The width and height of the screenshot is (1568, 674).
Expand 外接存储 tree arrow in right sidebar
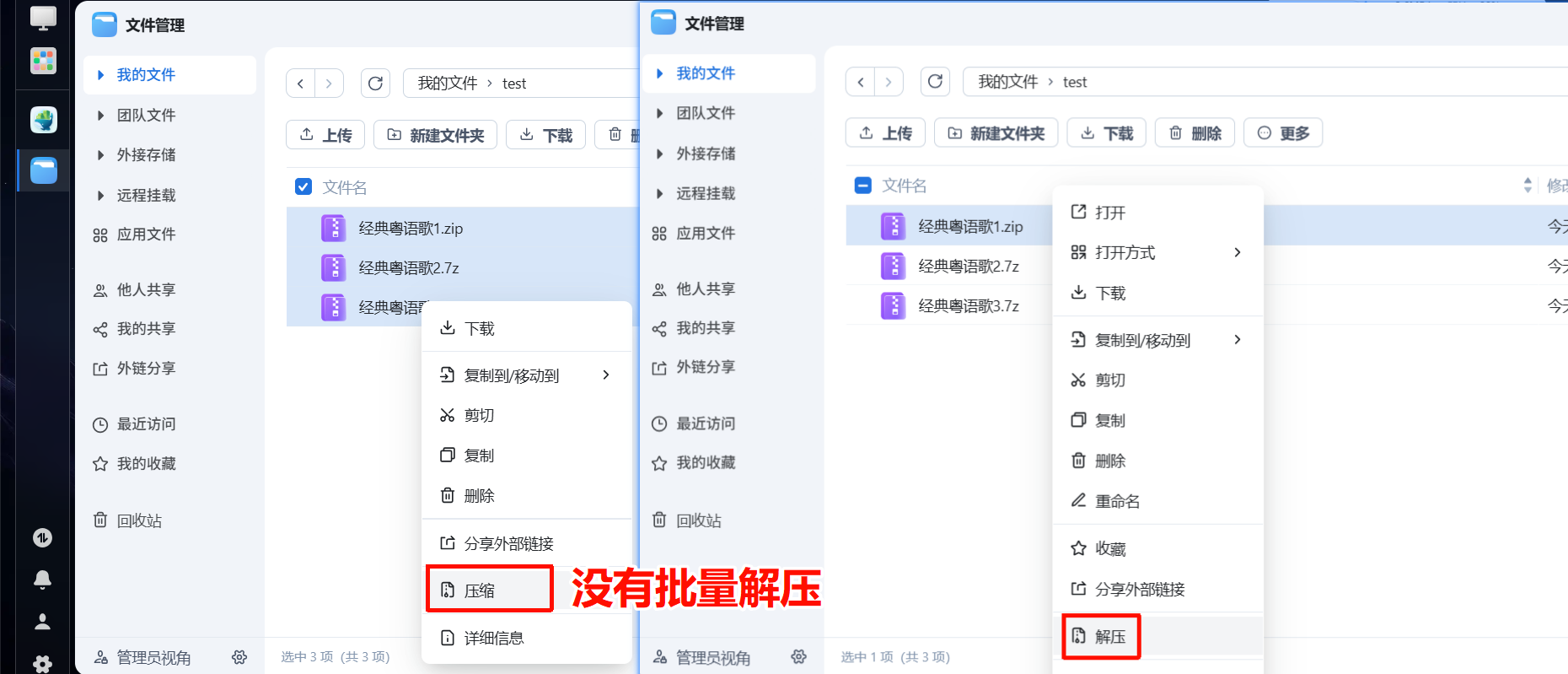pos(660,154)
